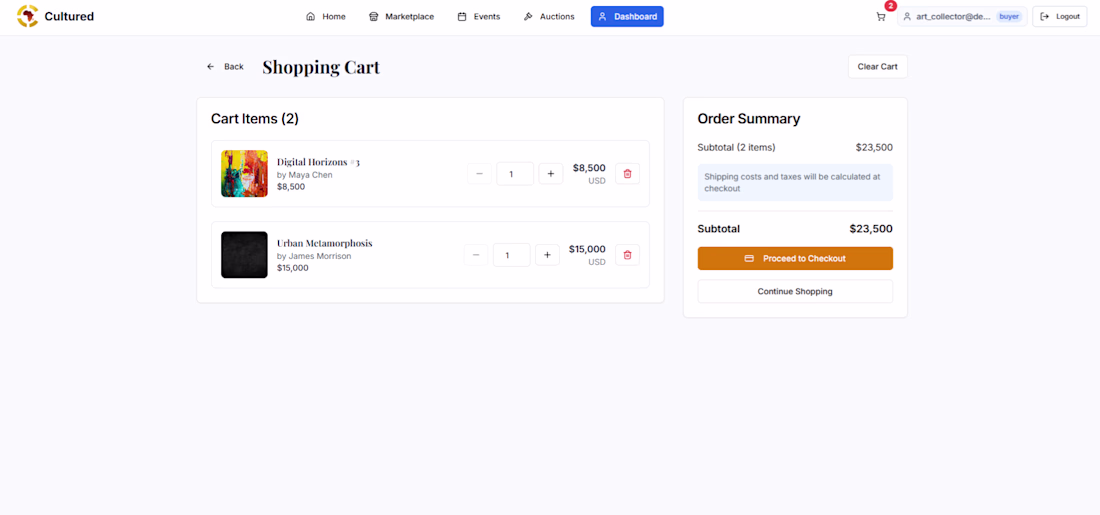Viewport: 1100px width, 515px height.
Task: Click quantity field for Digital Horizons #3
Action: point(515,173)
